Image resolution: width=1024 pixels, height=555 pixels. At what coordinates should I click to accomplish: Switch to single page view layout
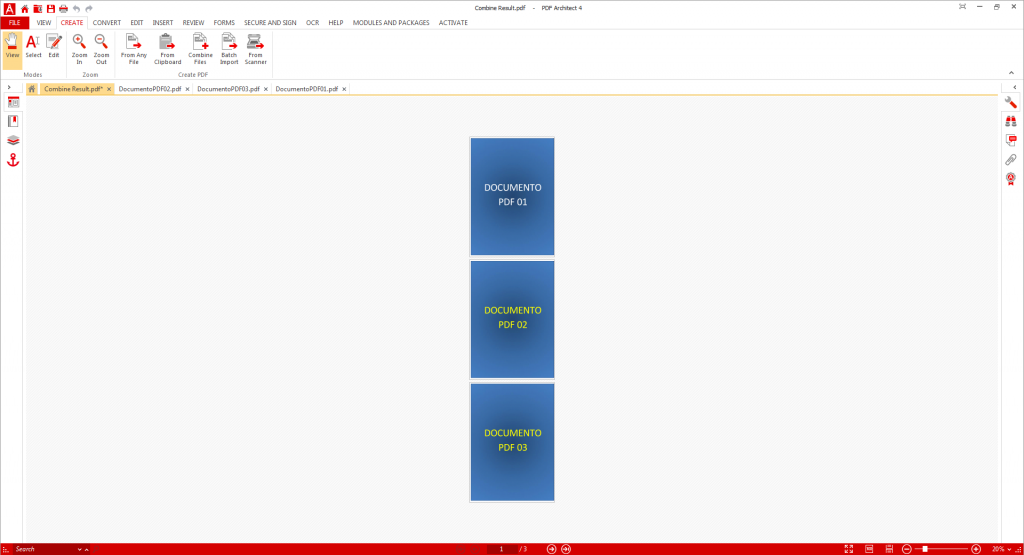[x=869, y=549]
